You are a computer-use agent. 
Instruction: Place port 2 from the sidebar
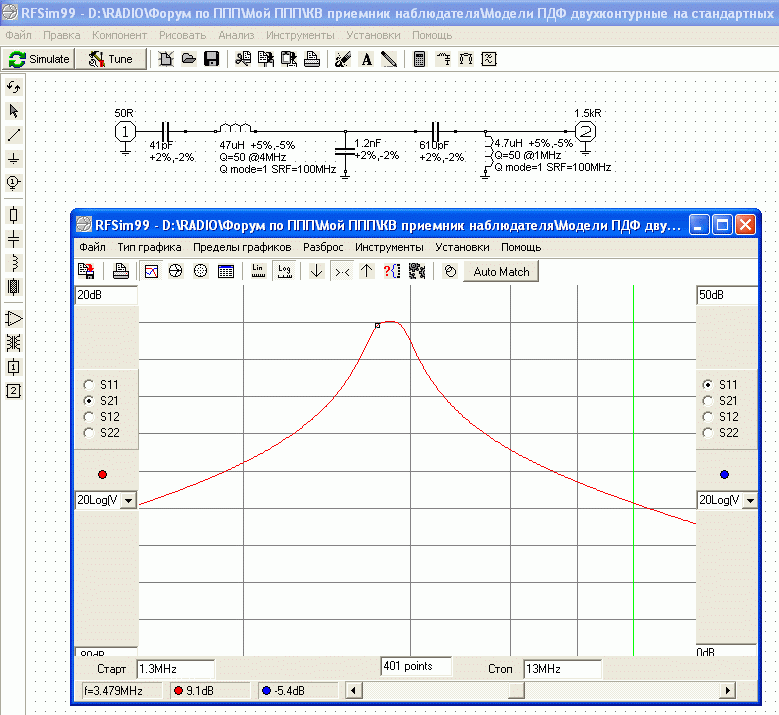tap(13, 391)
